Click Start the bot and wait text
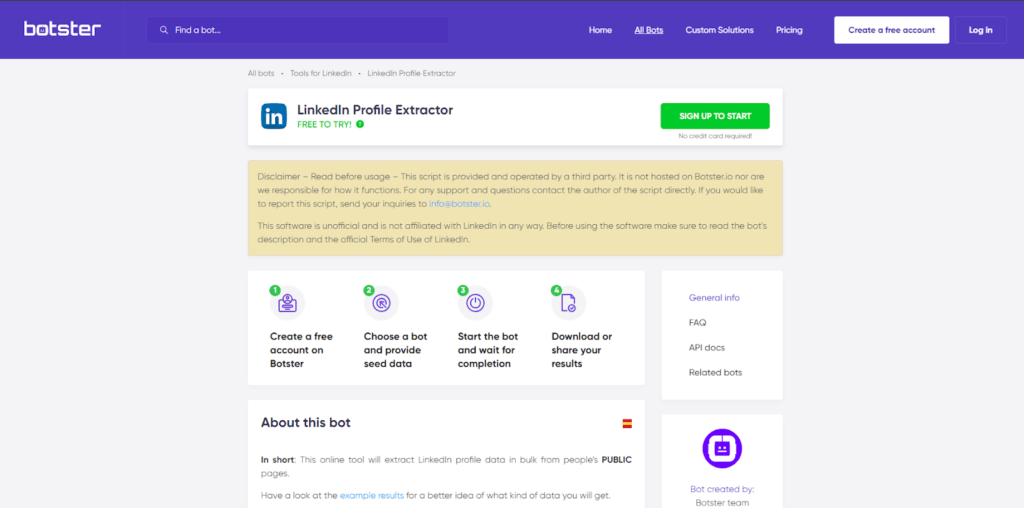The image size is (1024, 508). [x=488, y=350]
